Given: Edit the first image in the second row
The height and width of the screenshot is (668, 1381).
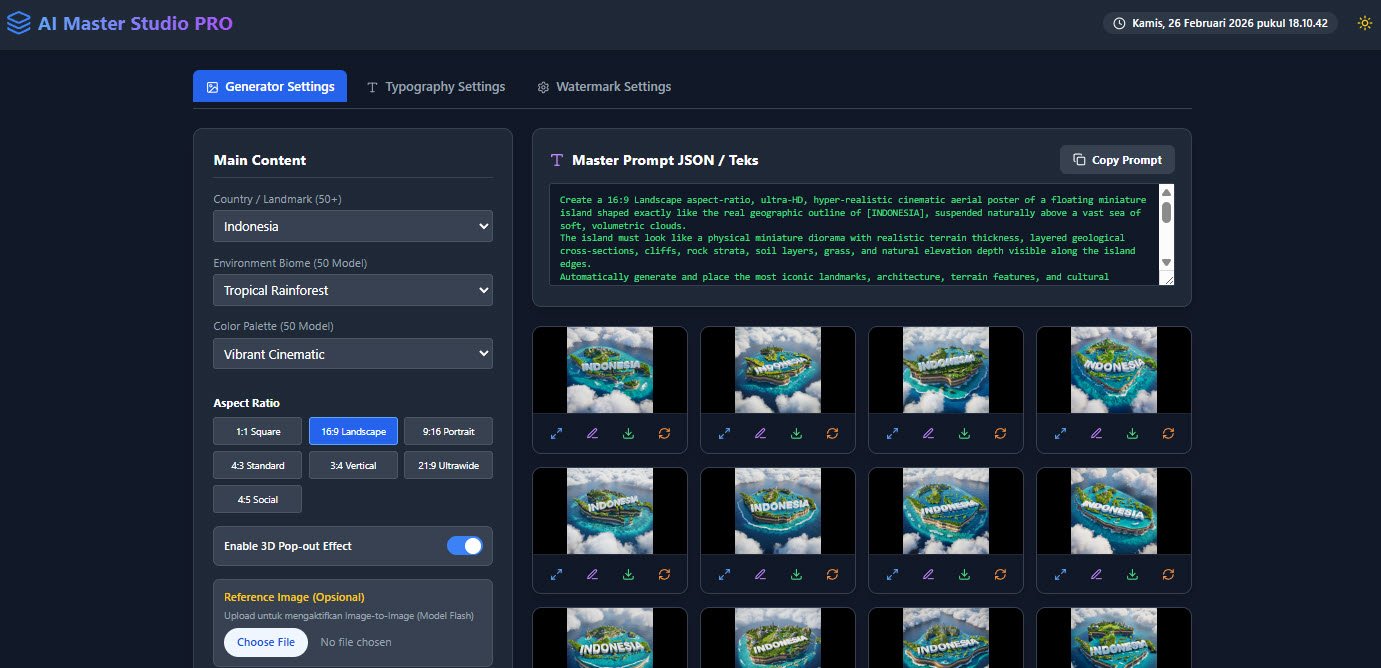Looking at the screenshot, I should pos(593,574).
